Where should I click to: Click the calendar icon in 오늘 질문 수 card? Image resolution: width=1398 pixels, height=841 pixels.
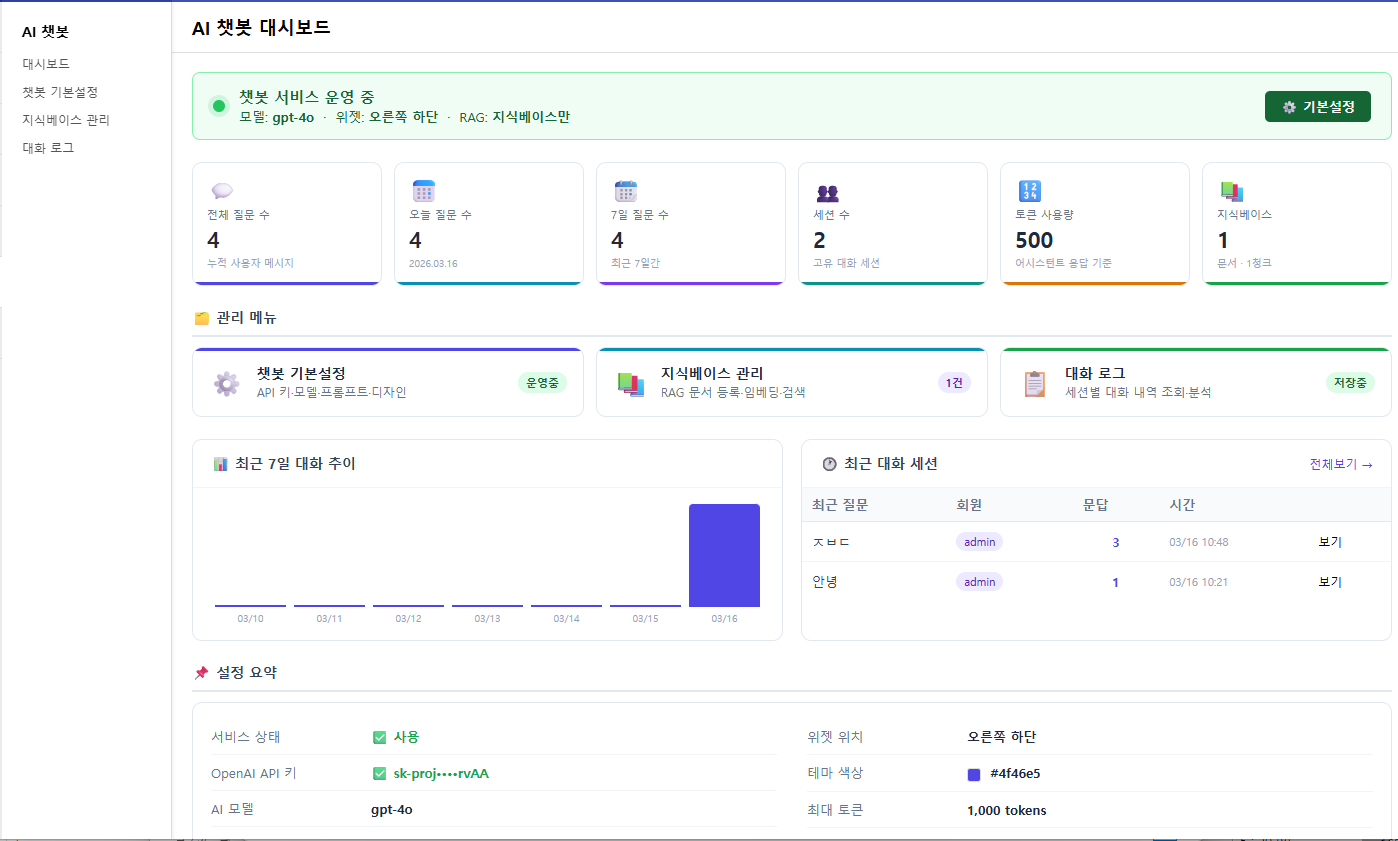click(424, 191)
